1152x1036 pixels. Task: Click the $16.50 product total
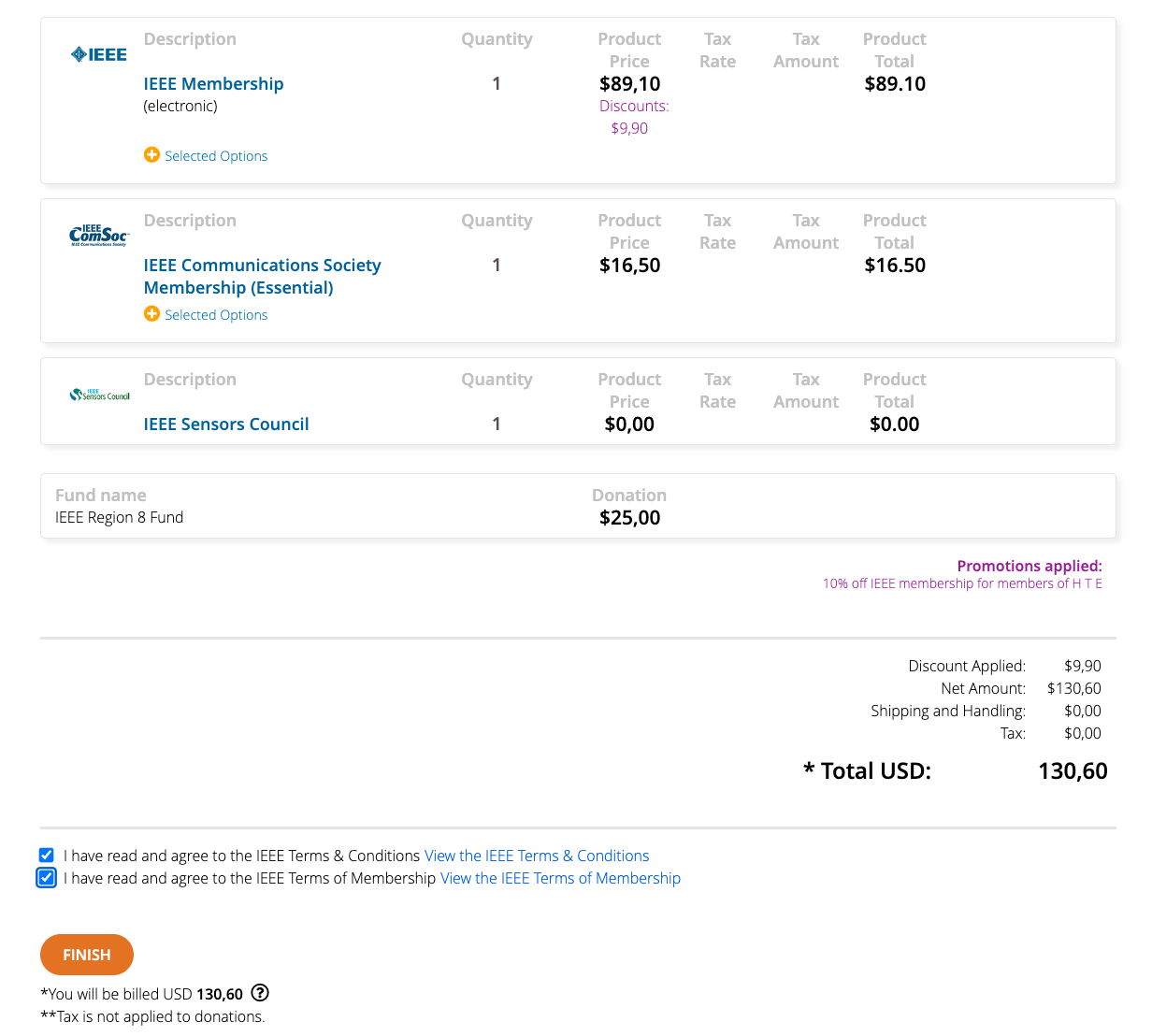(x=895, y=265)
